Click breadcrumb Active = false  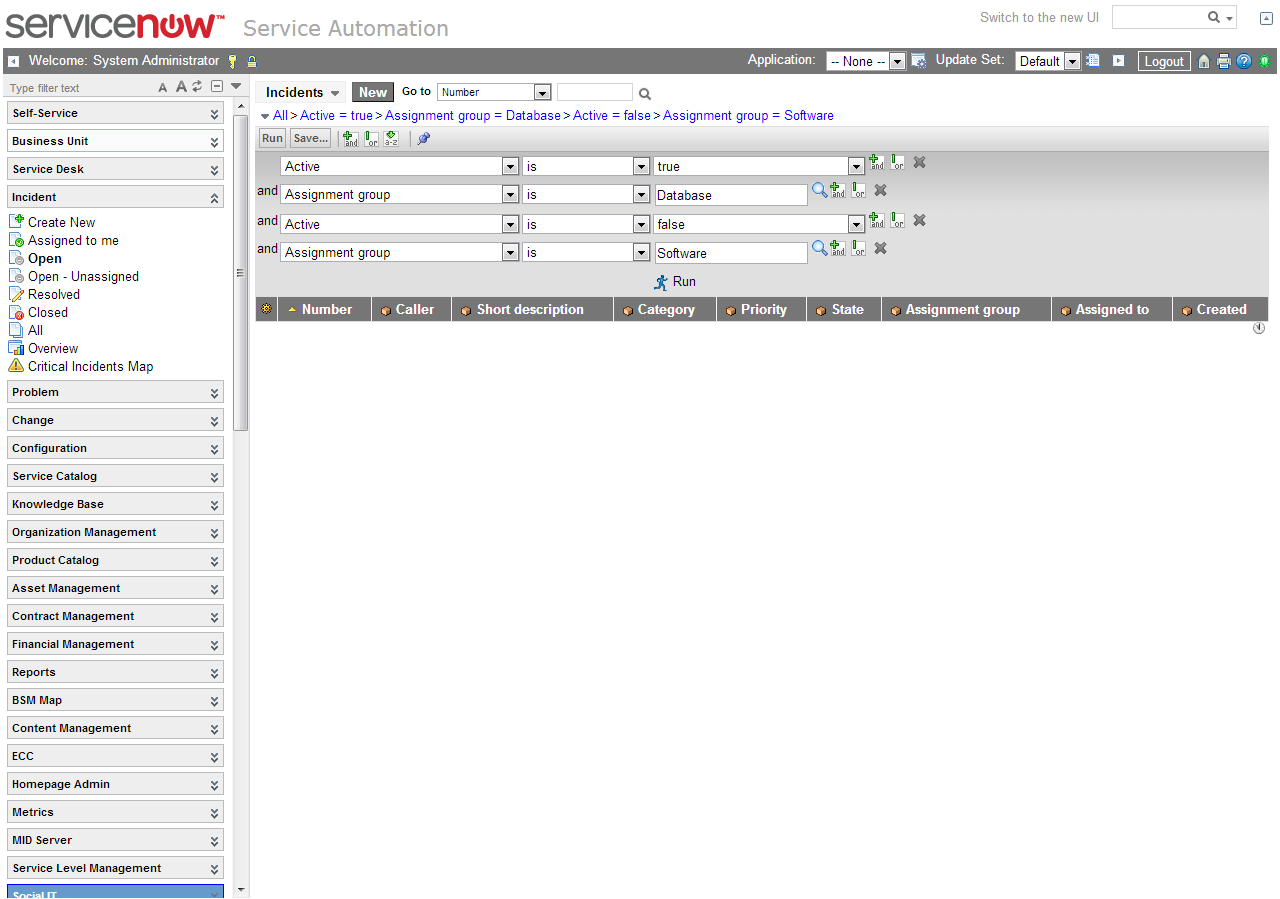[612, 116]
